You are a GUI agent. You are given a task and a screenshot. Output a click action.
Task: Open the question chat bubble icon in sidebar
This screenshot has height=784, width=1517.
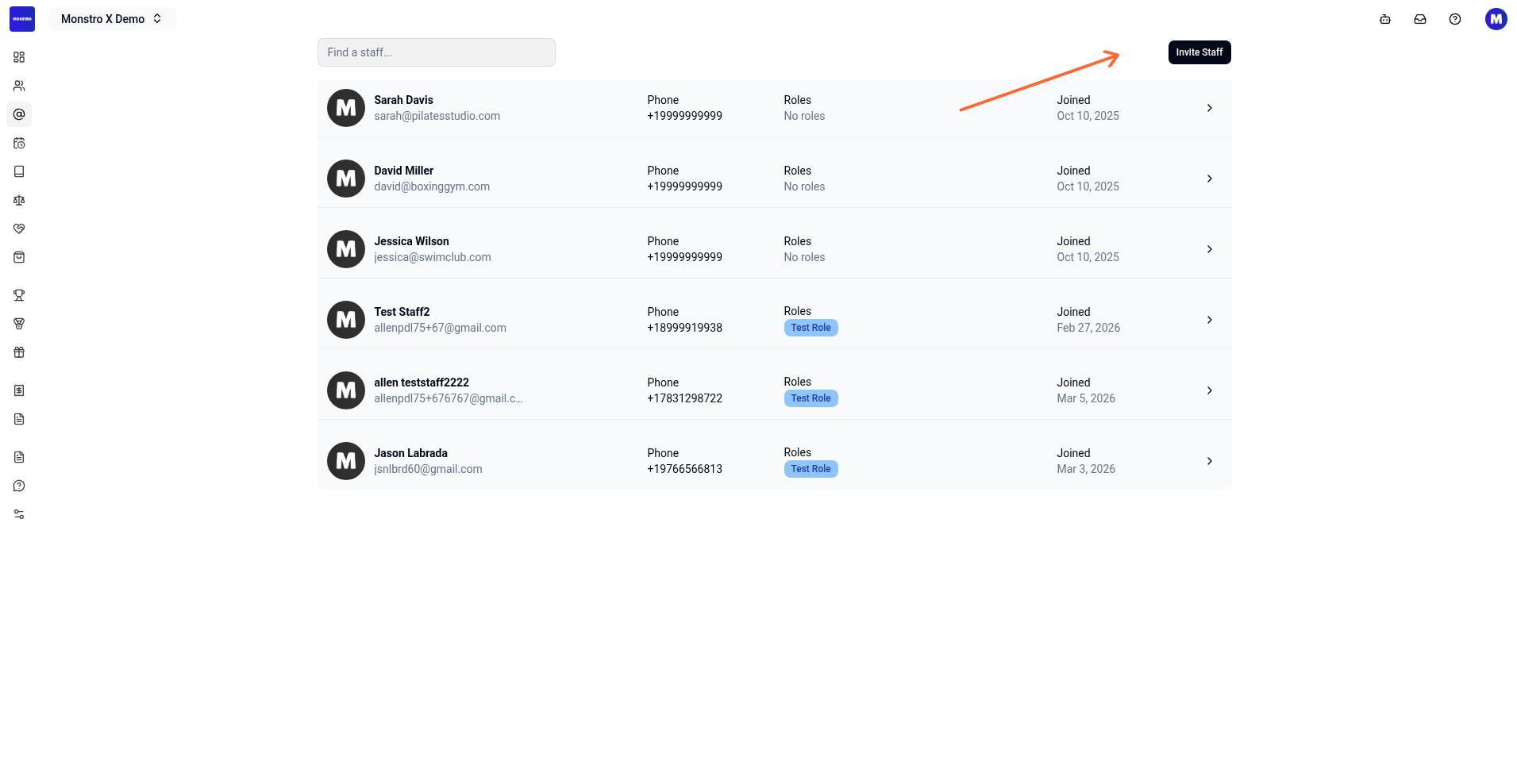(19, 486)
